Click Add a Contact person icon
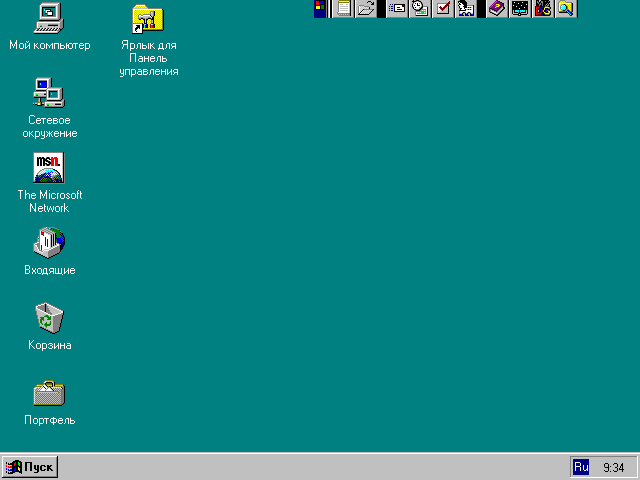This screenshot has height=480, width=640. tap(466, 9)
